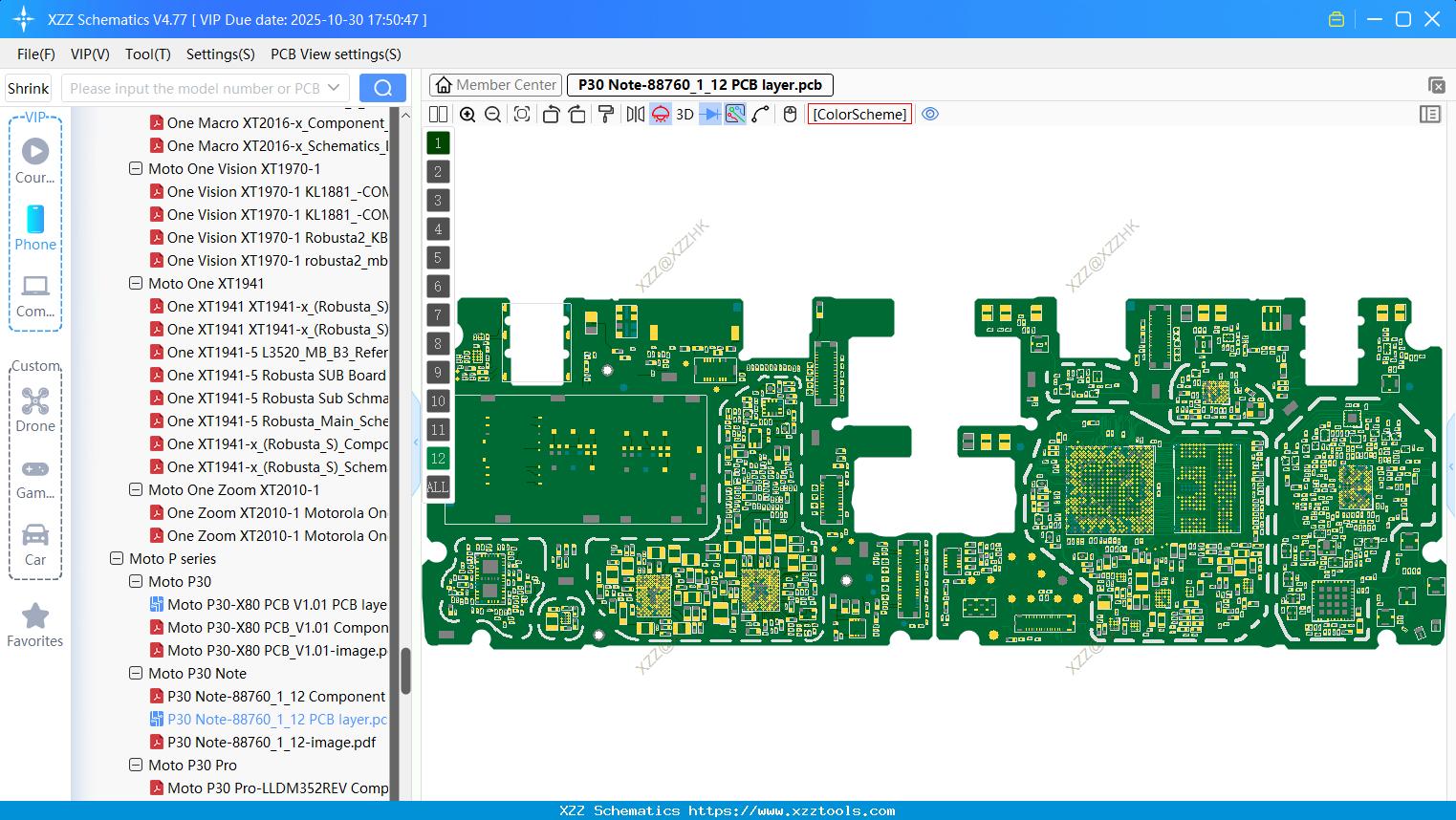This screenshot has height=820, width=1456.
Task: Toggle the red lamp highlight mode
Action: coord(660,114)
